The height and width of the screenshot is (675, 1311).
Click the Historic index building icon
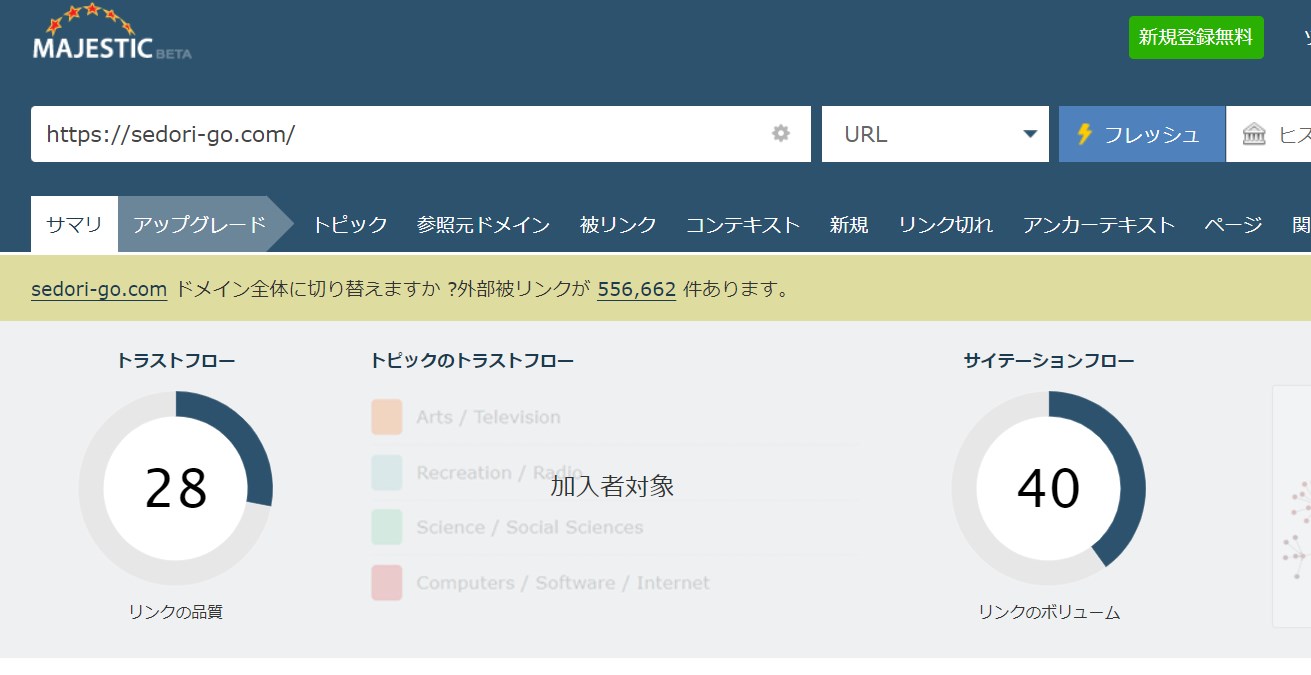point(1254,134)
